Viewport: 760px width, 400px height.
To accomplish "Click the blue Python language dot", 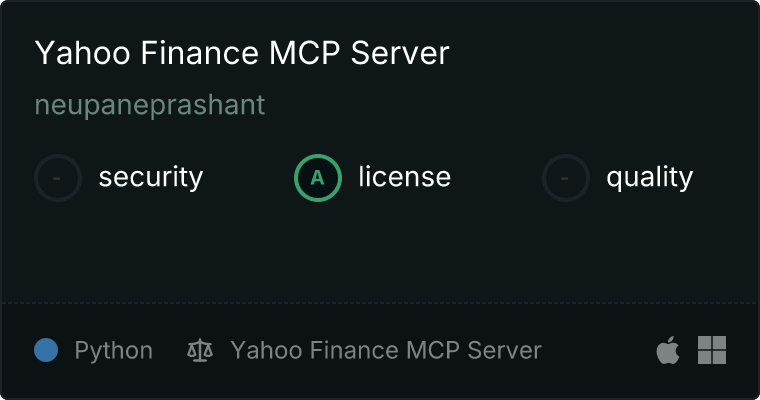I will (x=46, y=350).
